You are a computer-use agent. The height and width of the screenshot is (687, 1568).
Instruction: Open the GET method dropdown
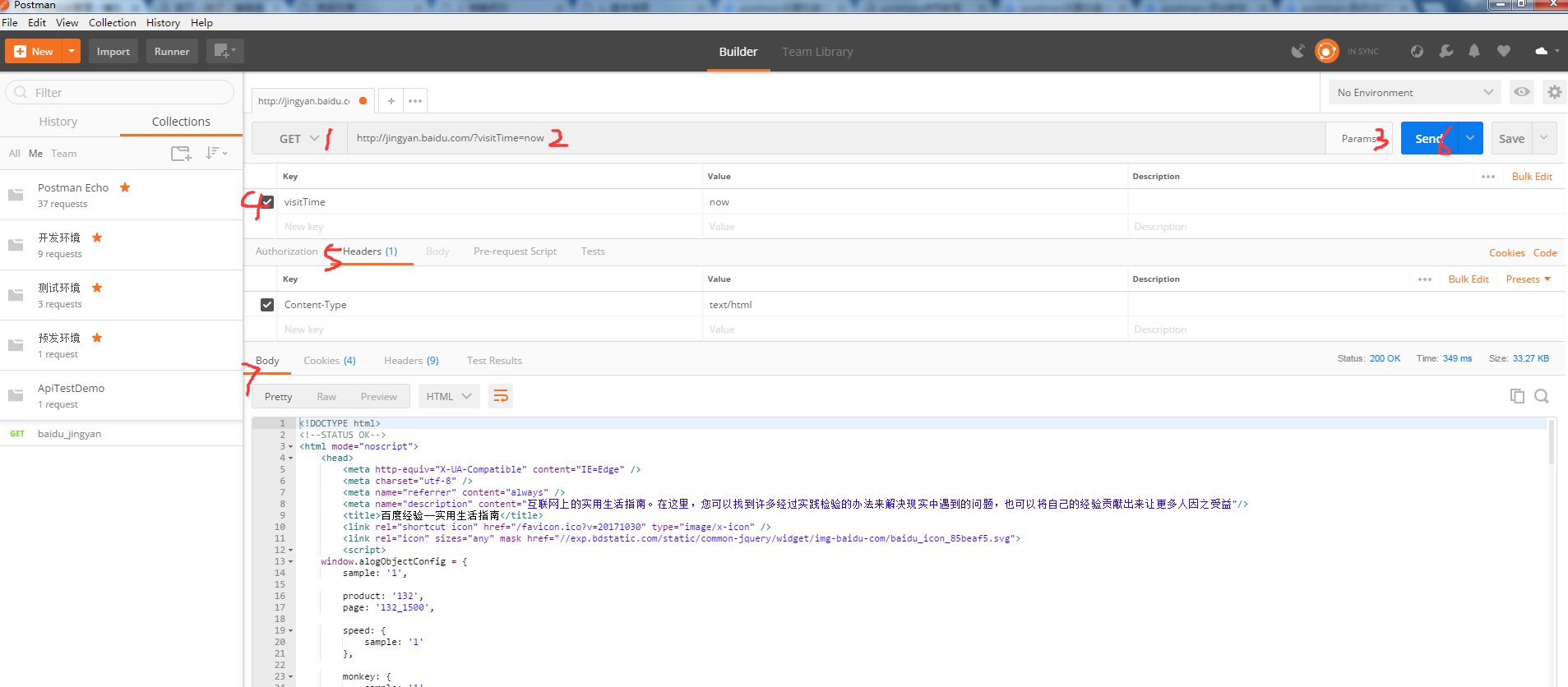point(298,138)
